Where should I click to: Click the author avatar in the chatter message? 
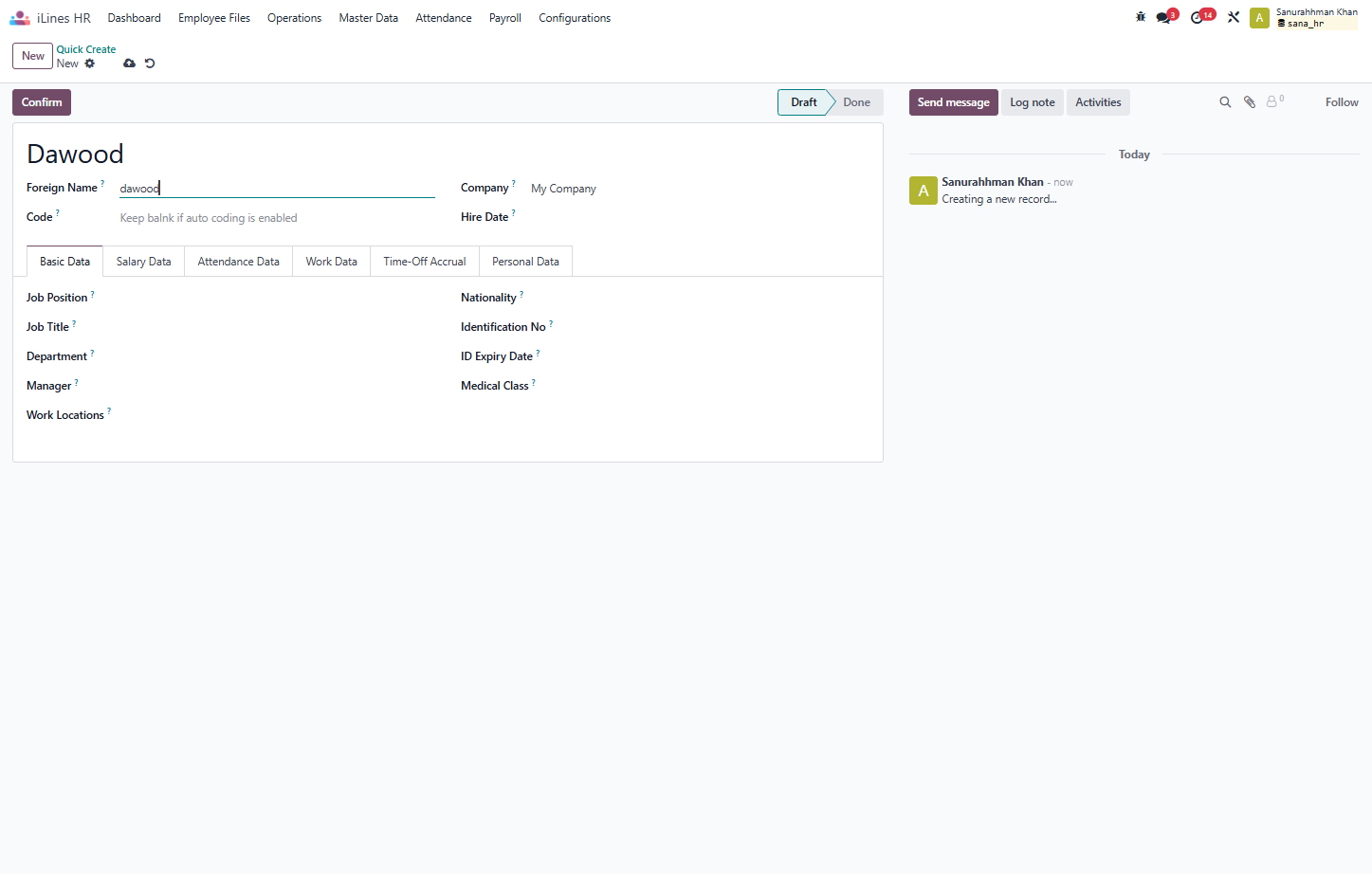924,191
